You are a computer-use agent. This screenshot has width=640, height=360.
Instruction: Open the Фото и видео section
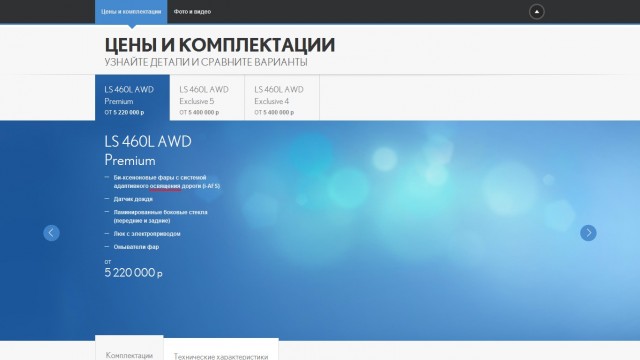click(x=192, y=12)
